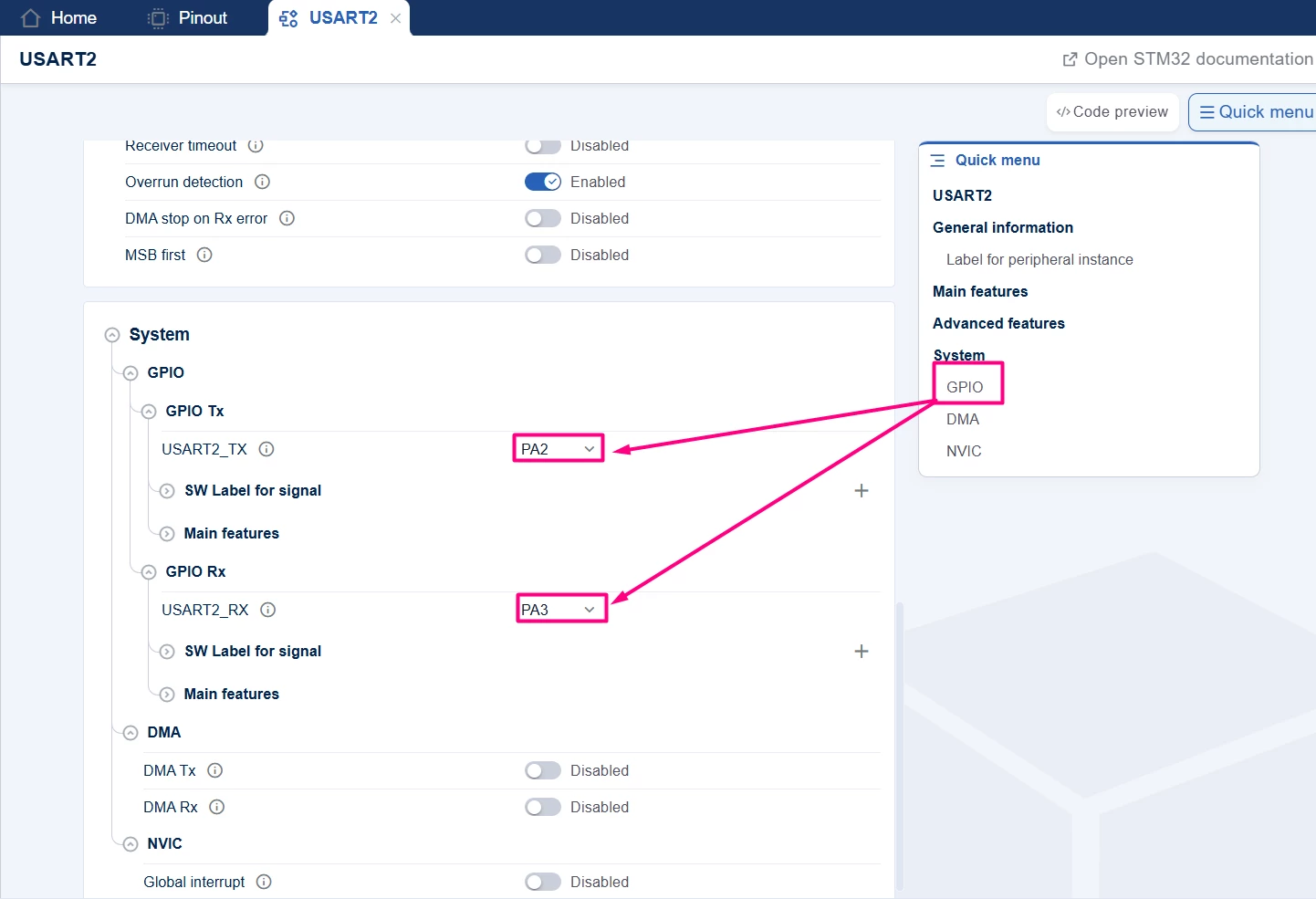The image size is (1316, 899).
Task: Show info for Global interrupt
Action: tap(264, 882)
